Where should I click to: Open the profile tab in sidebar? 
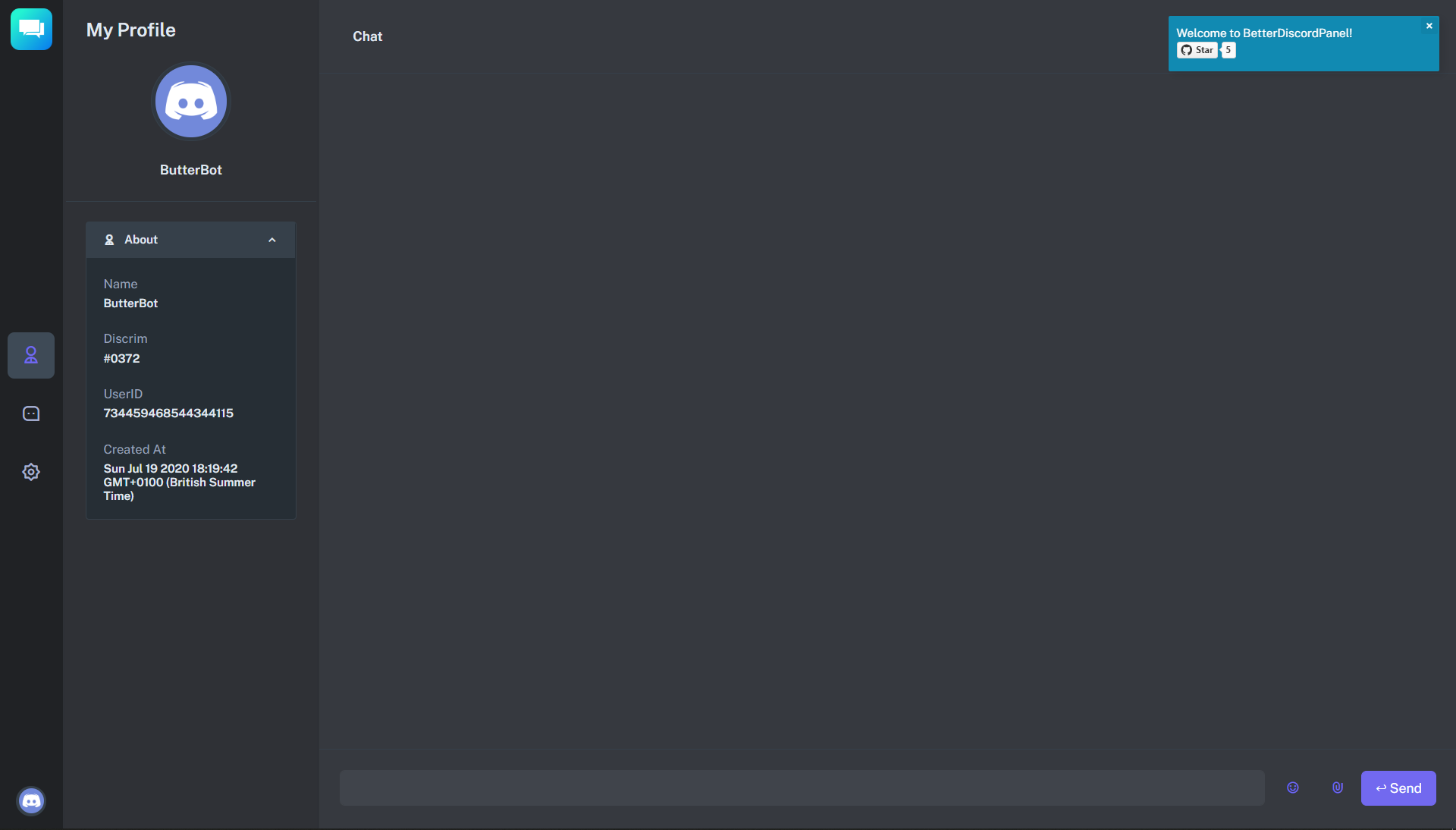point(31,355)
